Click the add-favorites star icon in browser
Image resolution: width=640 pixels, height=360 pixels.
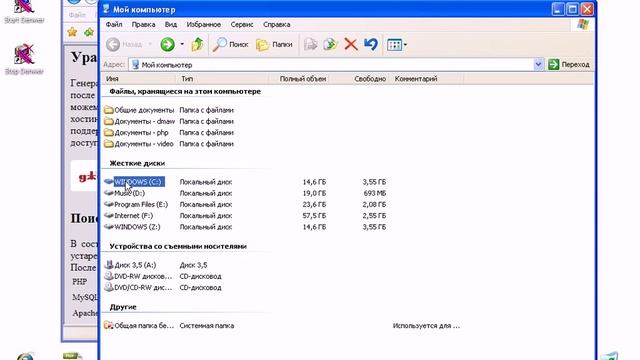click(x=89, y=32)
